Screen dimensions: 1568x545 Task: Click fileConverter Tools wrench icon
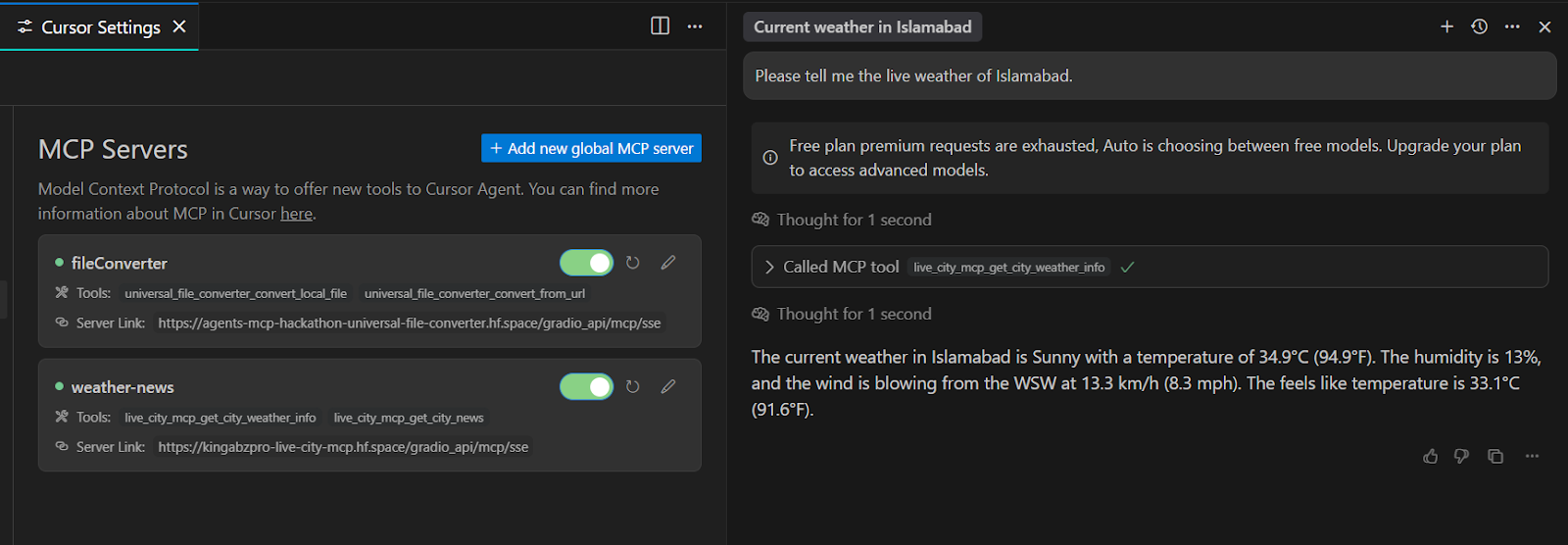point(62,293)
